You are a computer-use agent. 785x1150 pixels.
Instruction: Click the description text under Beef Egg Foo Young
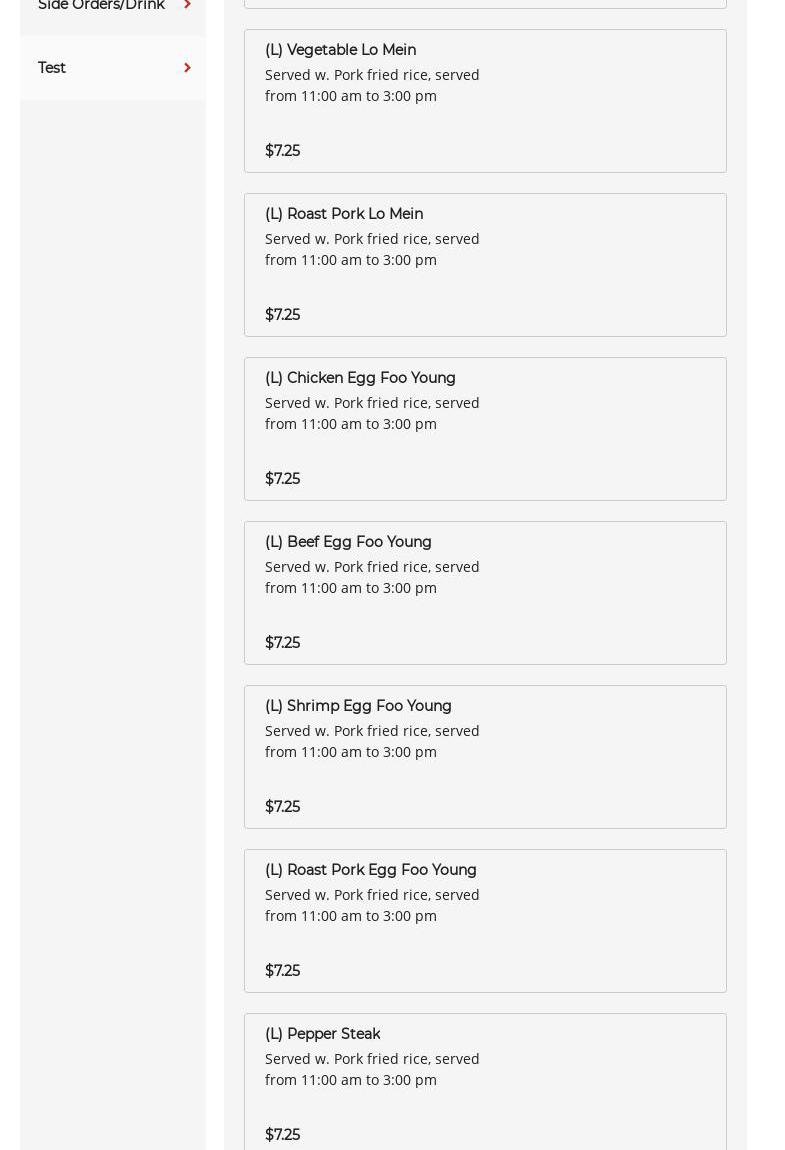point(372,577)
